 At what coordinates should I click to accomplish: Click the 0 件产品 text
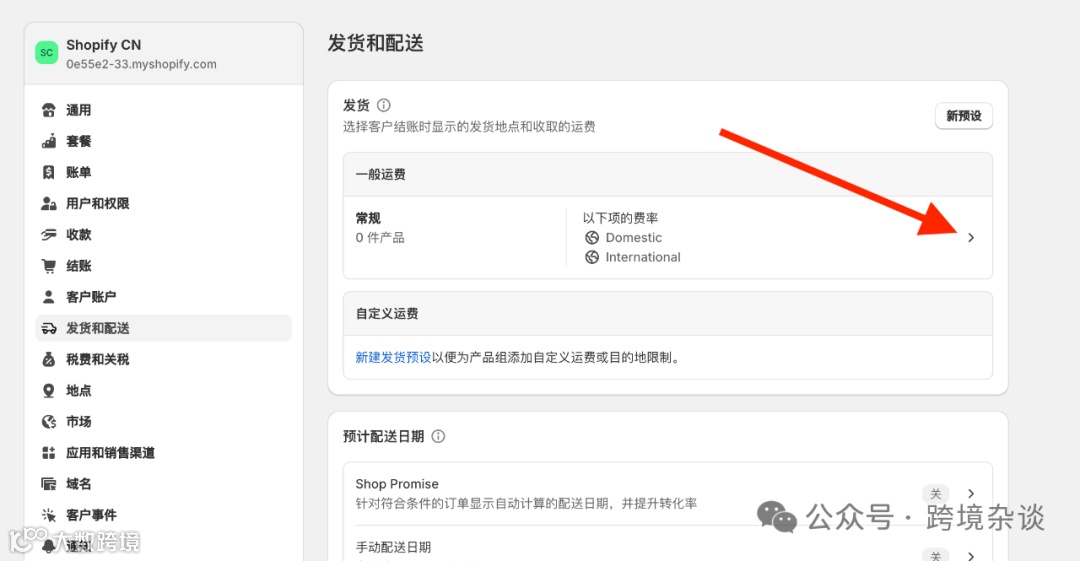[380, 238]
